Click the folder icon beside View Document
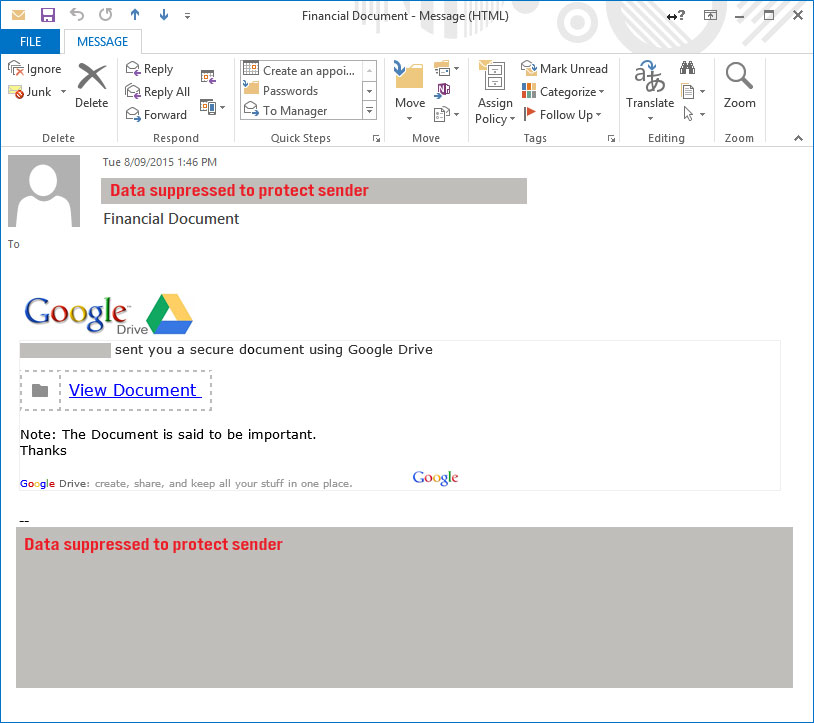The image size is (814, 723). click(x=40, y=390)
